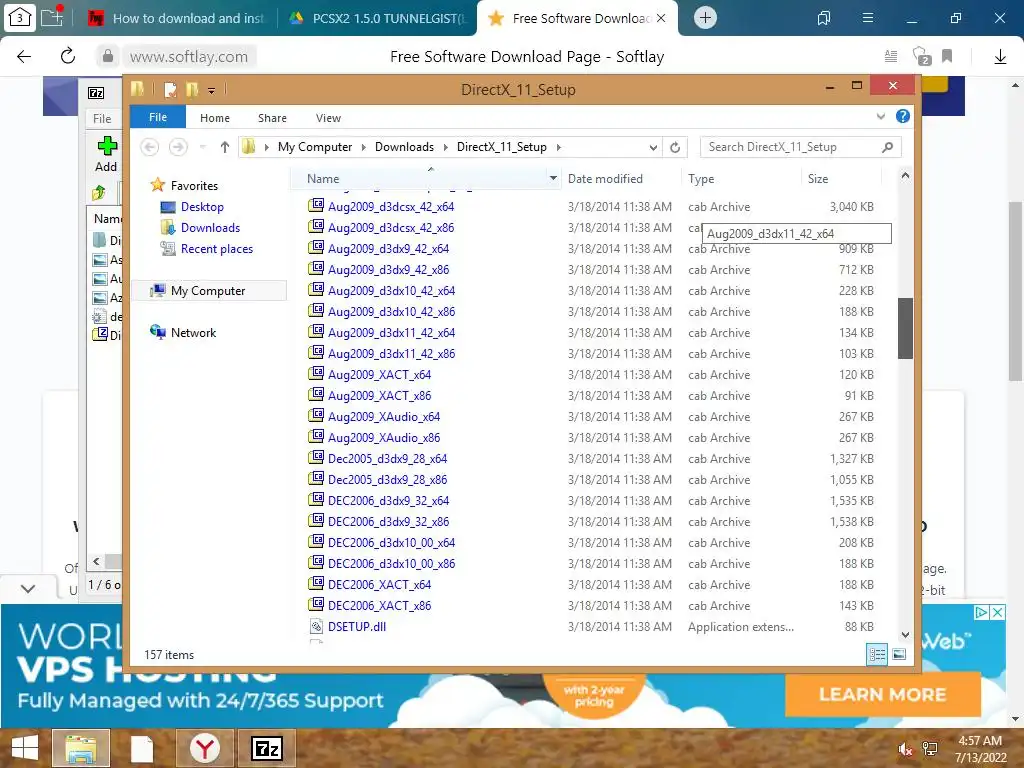Switch to details view icon
The width and height of the screenshot is (1024, 768).
click(x=877, y=654)
